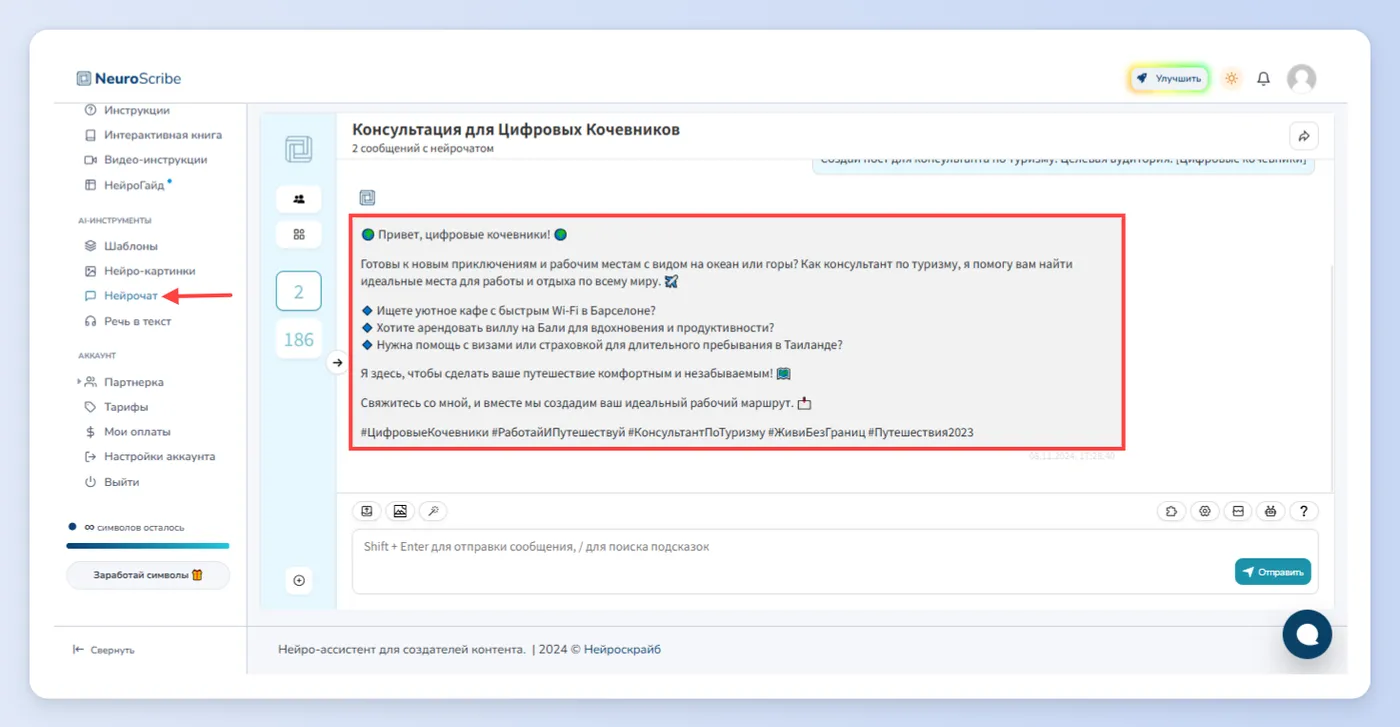Click the puzzle-piece plugin icon
The image size is (1400, 727).
1172,511
